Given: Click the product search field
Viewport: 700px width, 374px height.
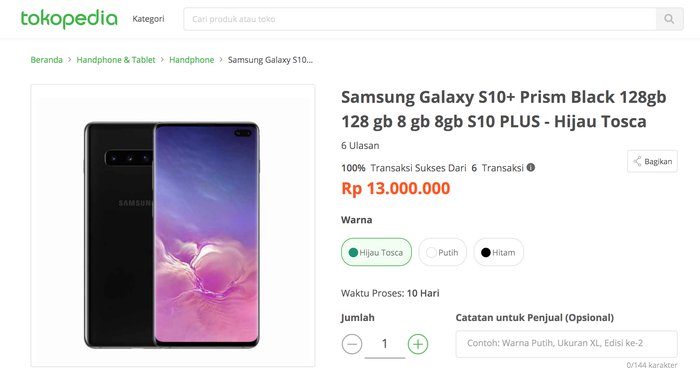Looking at the screenshot, I should coord(420,19).
